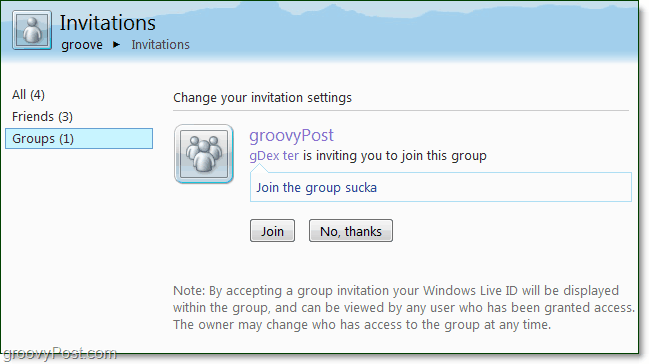Image resolution: width=649 pixels, height=364 pixels.
Task: Click the profile avatar icon beside Invitations
Action: [x=32, y=30]
